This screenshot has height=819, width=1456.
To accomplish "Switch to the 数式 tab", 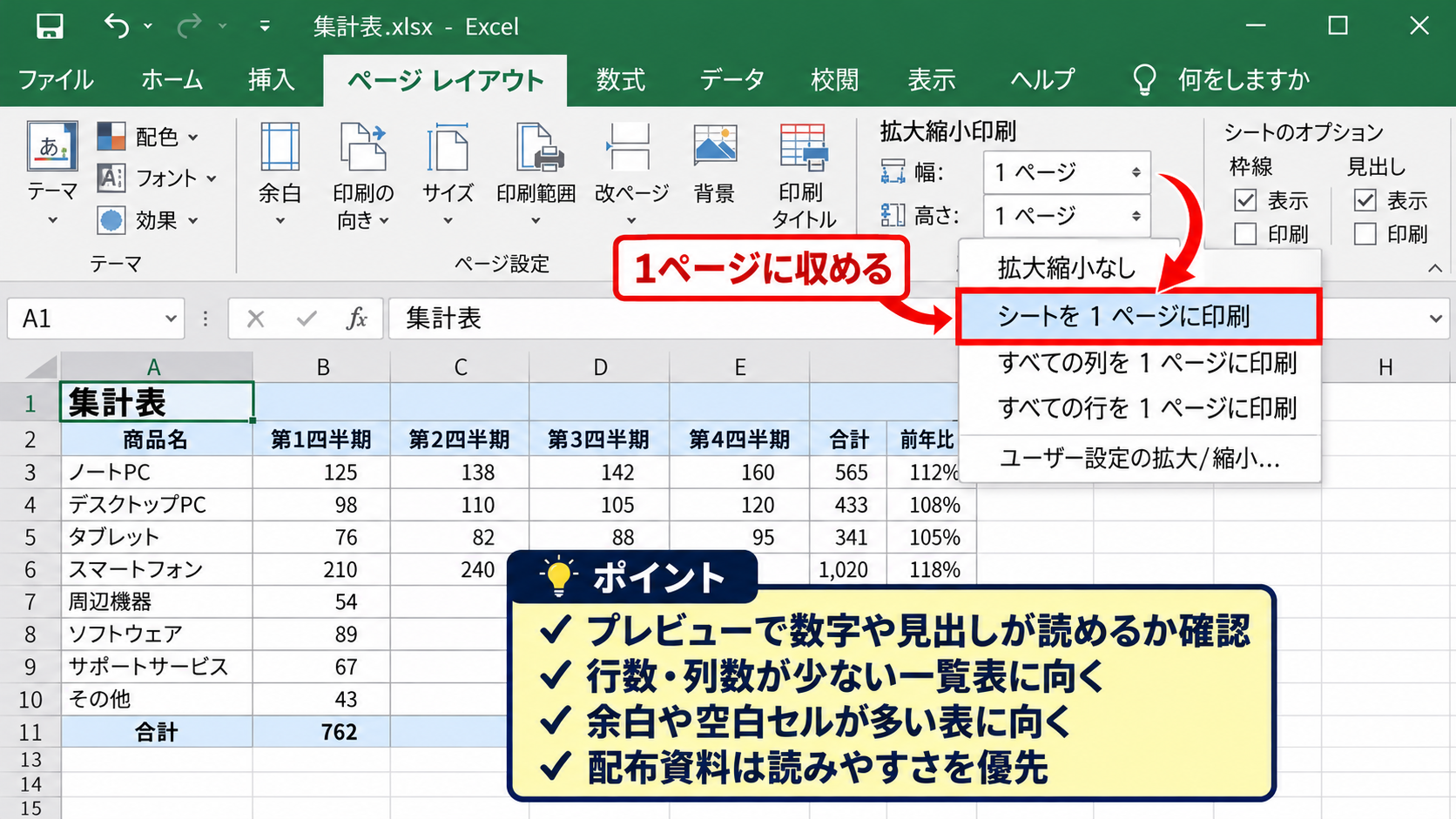I will pyautogui.click(x=620, y=80).
